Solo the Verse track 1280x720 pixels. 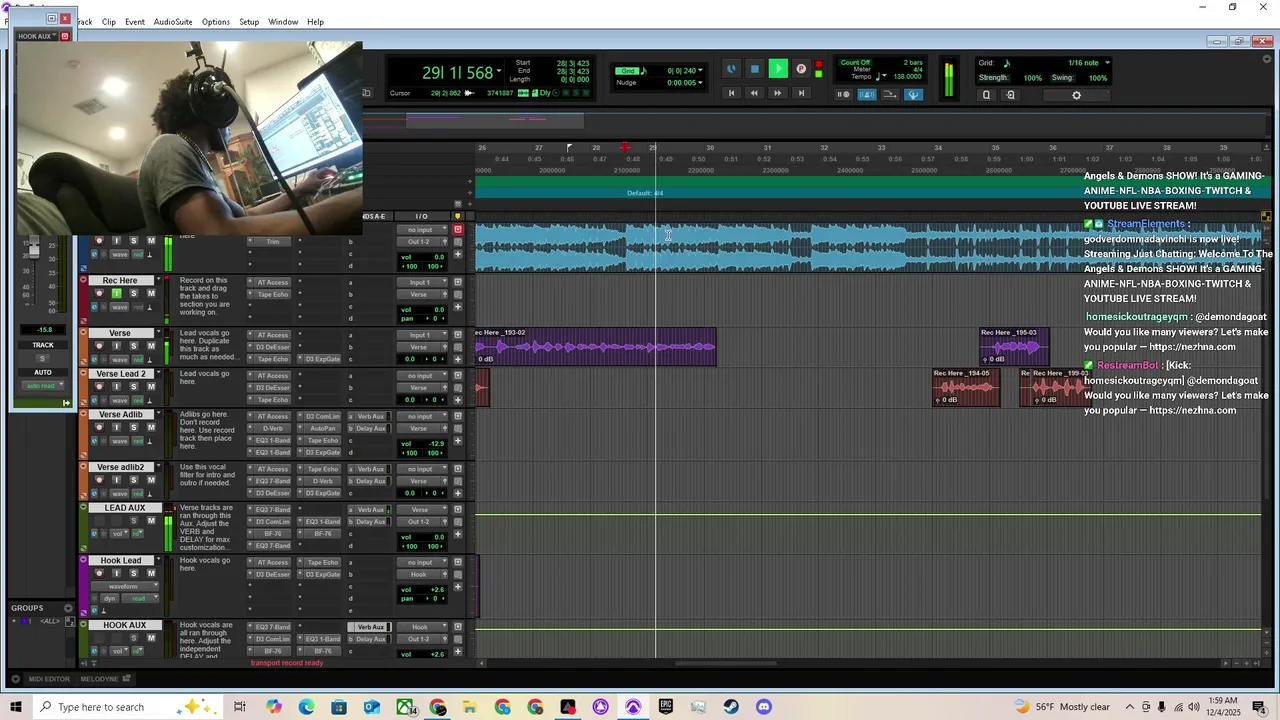coord(133,345)
